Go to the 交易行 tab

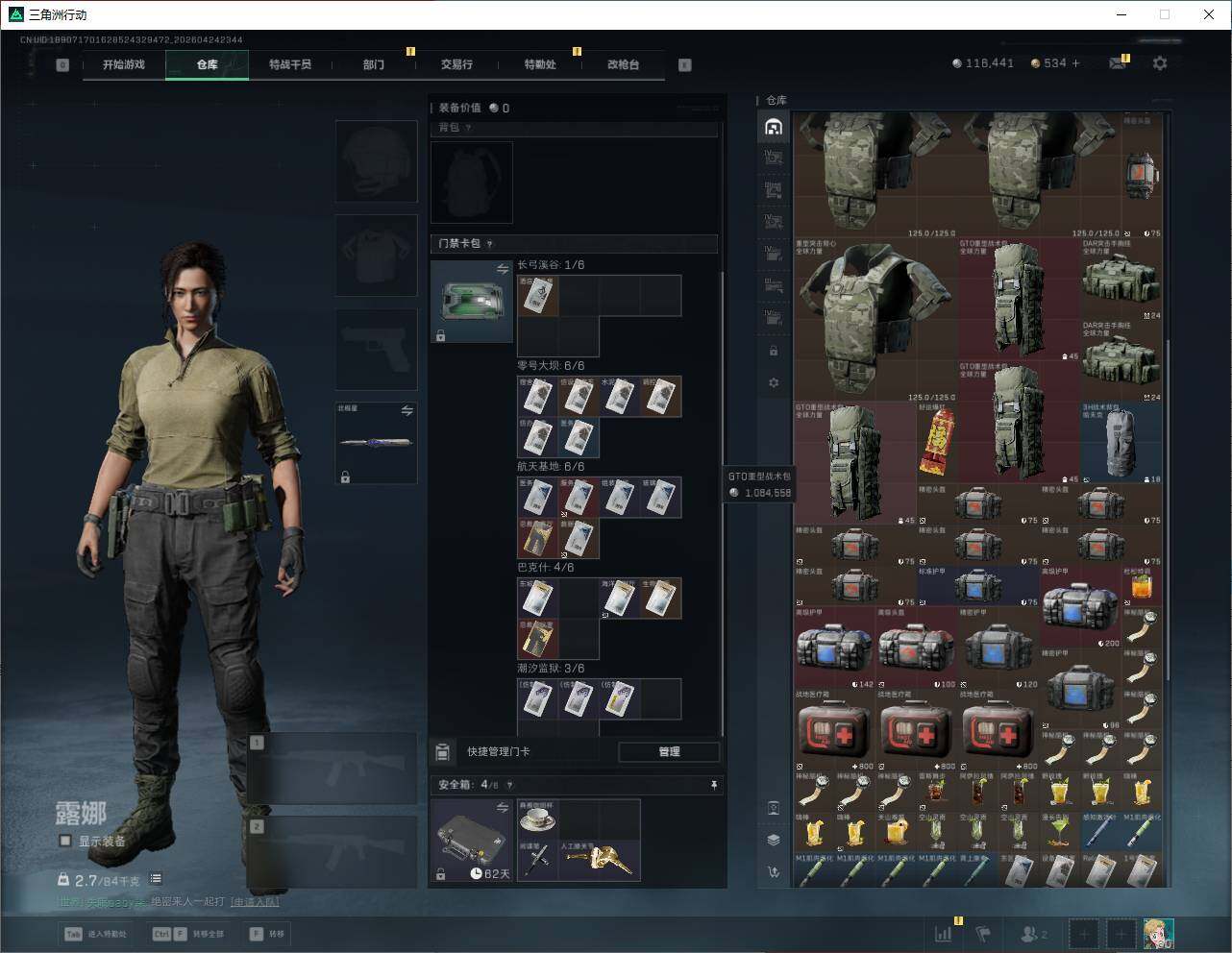tap(456, 64)
